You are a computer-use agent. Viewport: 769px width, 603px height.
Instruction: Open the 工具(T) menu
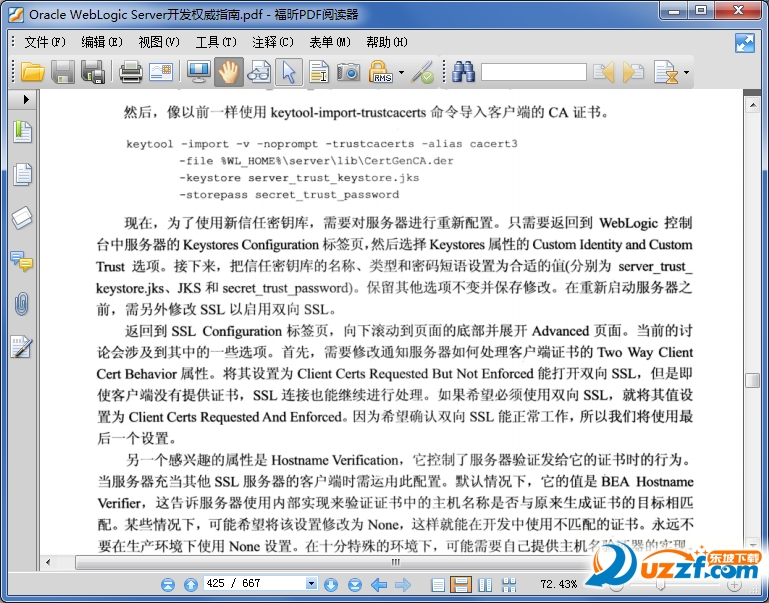[216, 42]
